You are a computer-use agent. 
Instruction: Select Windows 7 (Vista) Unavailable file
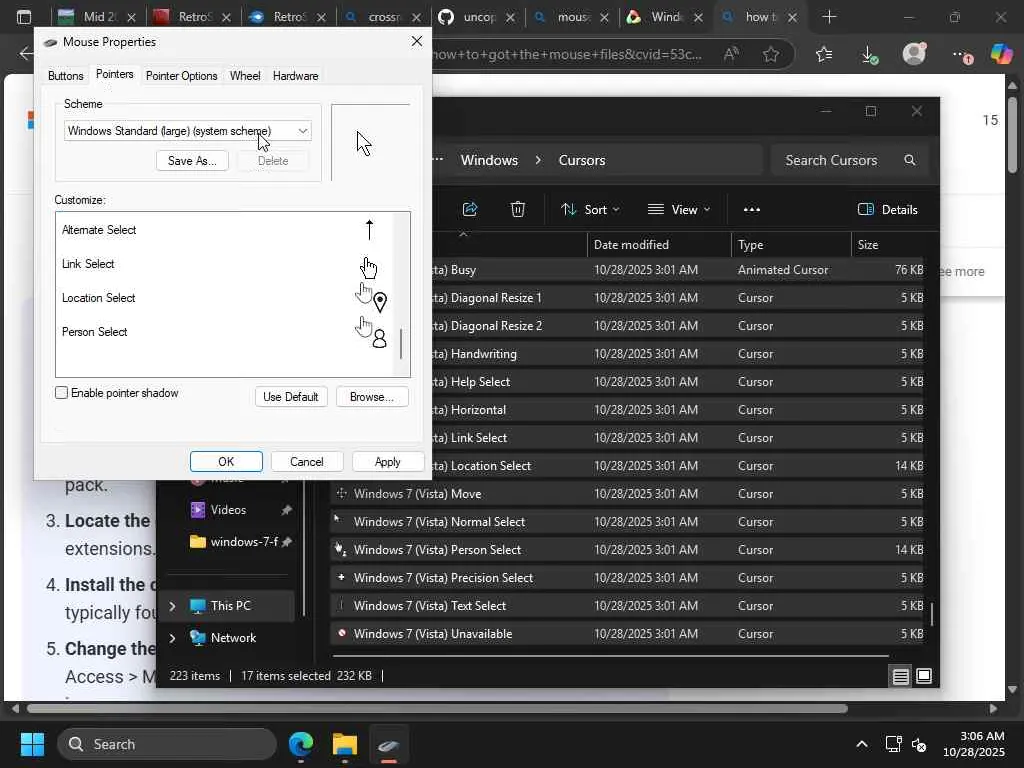click(628, 634)
